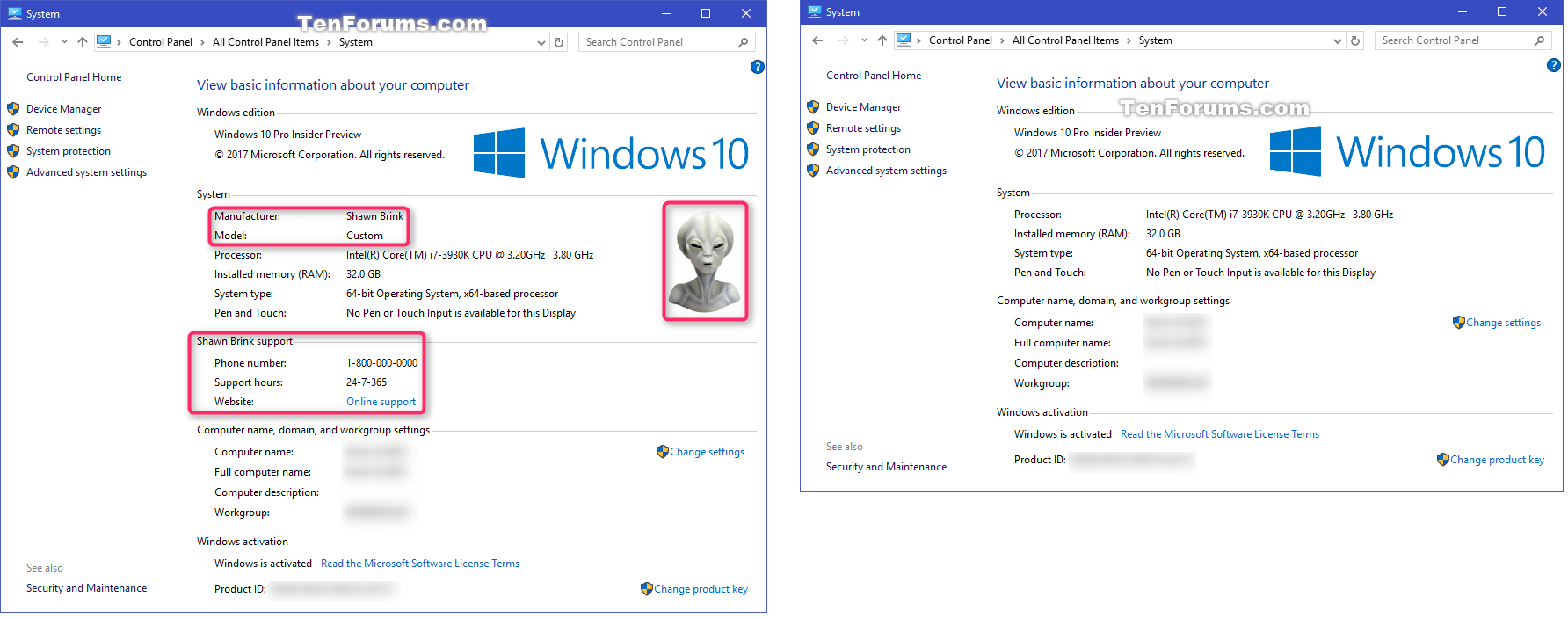
Task: Click shield icon beside System protection, left window
Action: 13,151
